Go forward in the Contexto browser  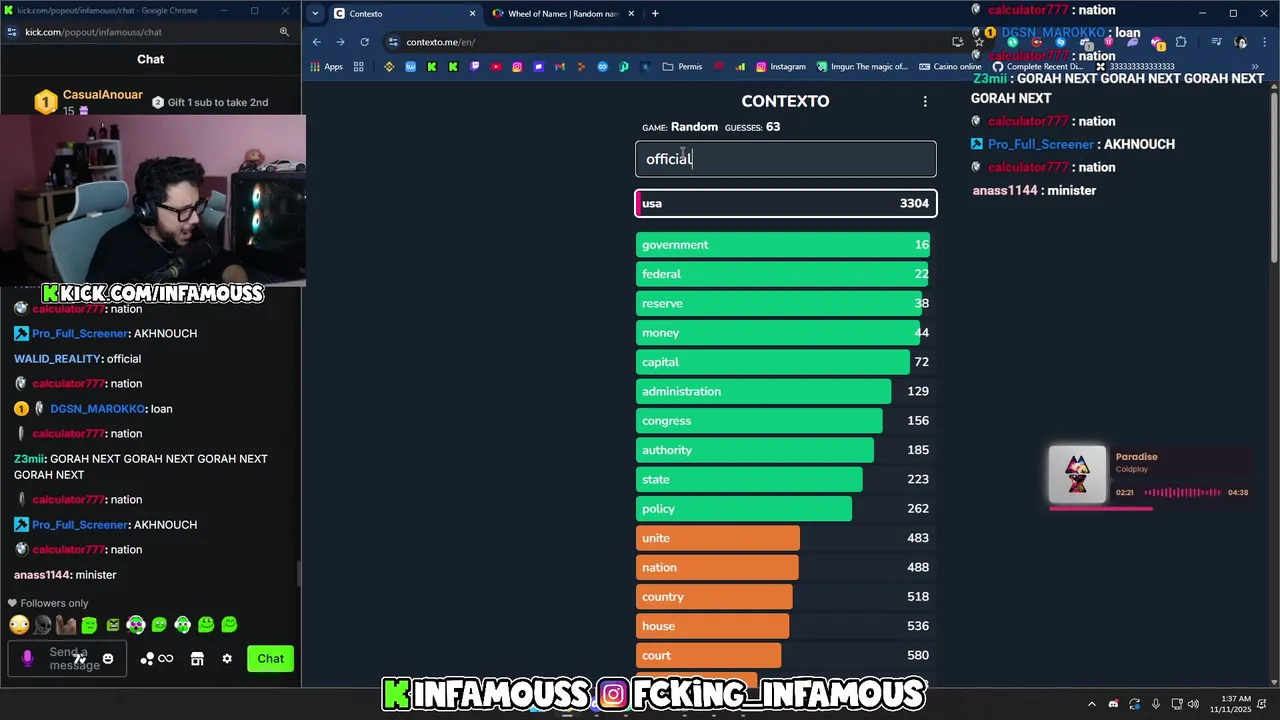(340, 42)
